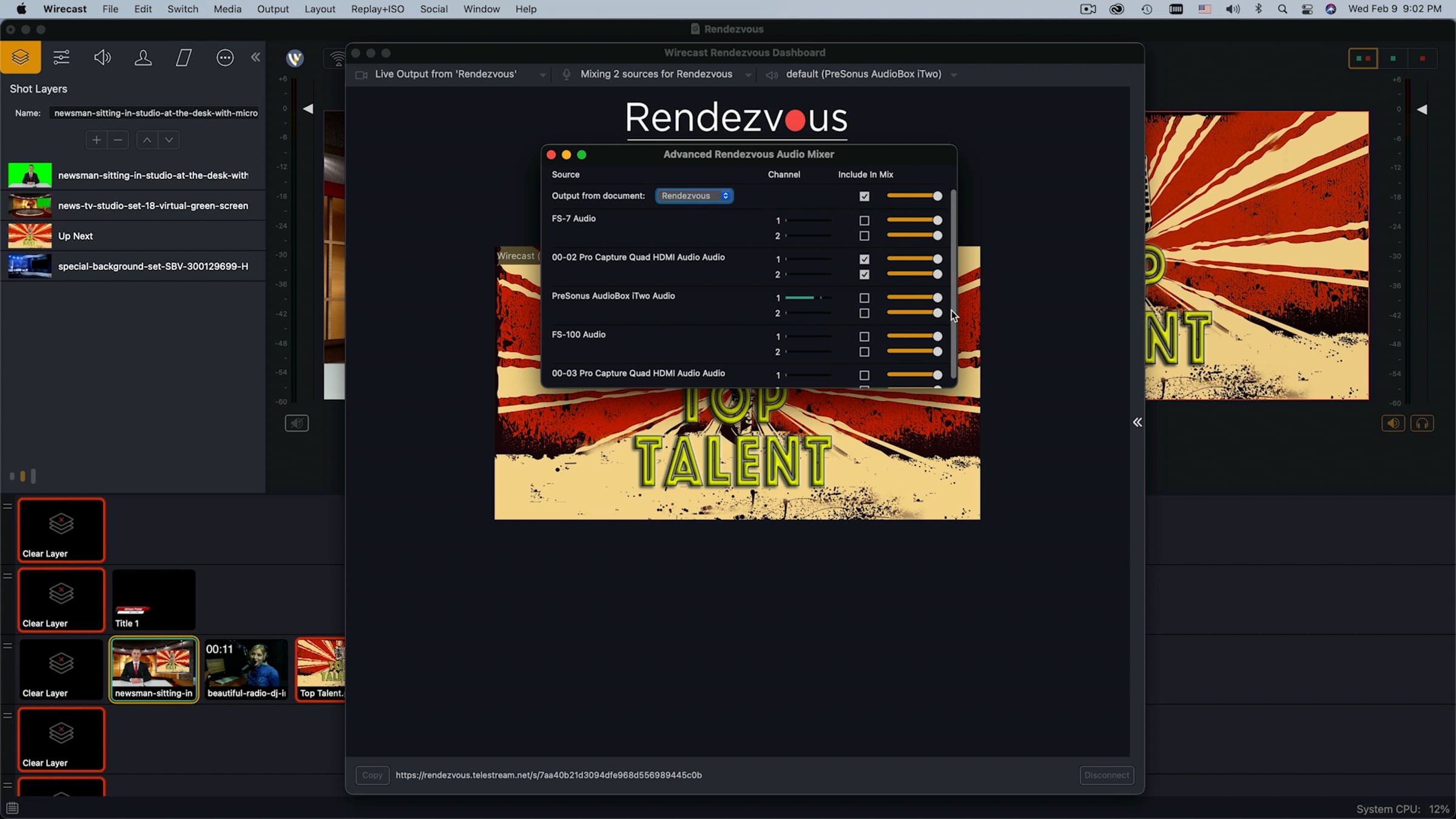The height and width of the screenshot is (819, 1456).
Task: Open the Apple menu
Action: [x=21, y=9]
